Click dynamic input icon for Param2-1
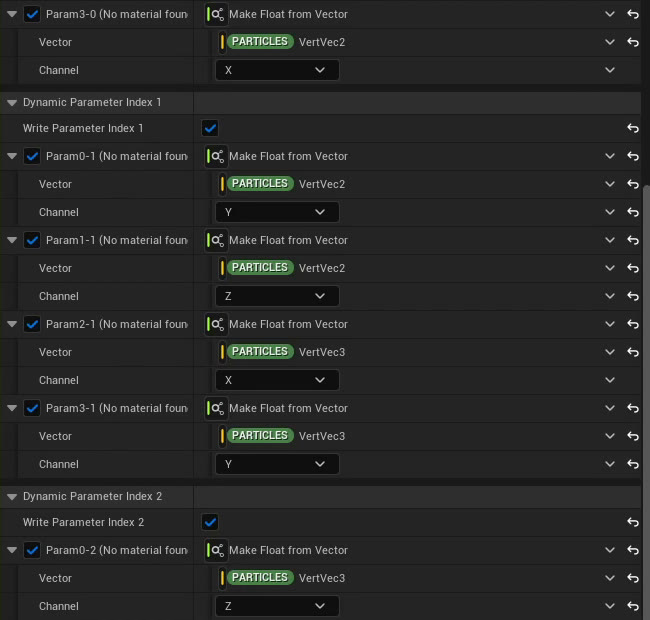The image size is (650, 620). (x=215, y=324)
